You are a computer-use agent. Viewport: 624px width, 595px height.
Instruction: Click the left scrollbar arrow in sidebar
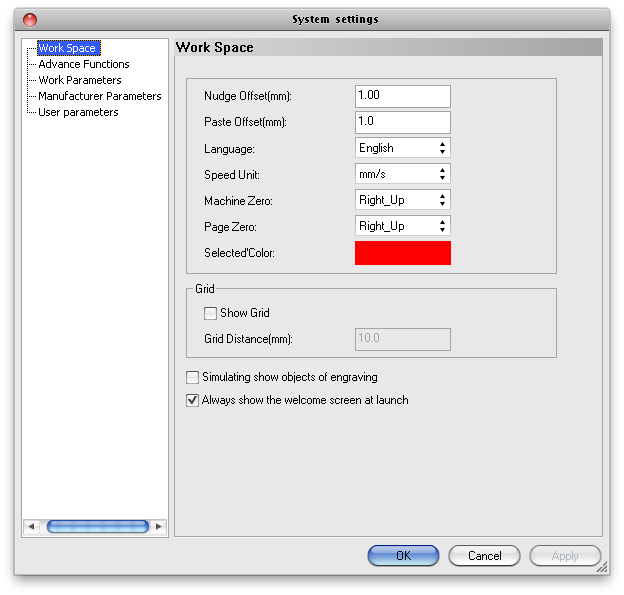click(x=32, y=526)
